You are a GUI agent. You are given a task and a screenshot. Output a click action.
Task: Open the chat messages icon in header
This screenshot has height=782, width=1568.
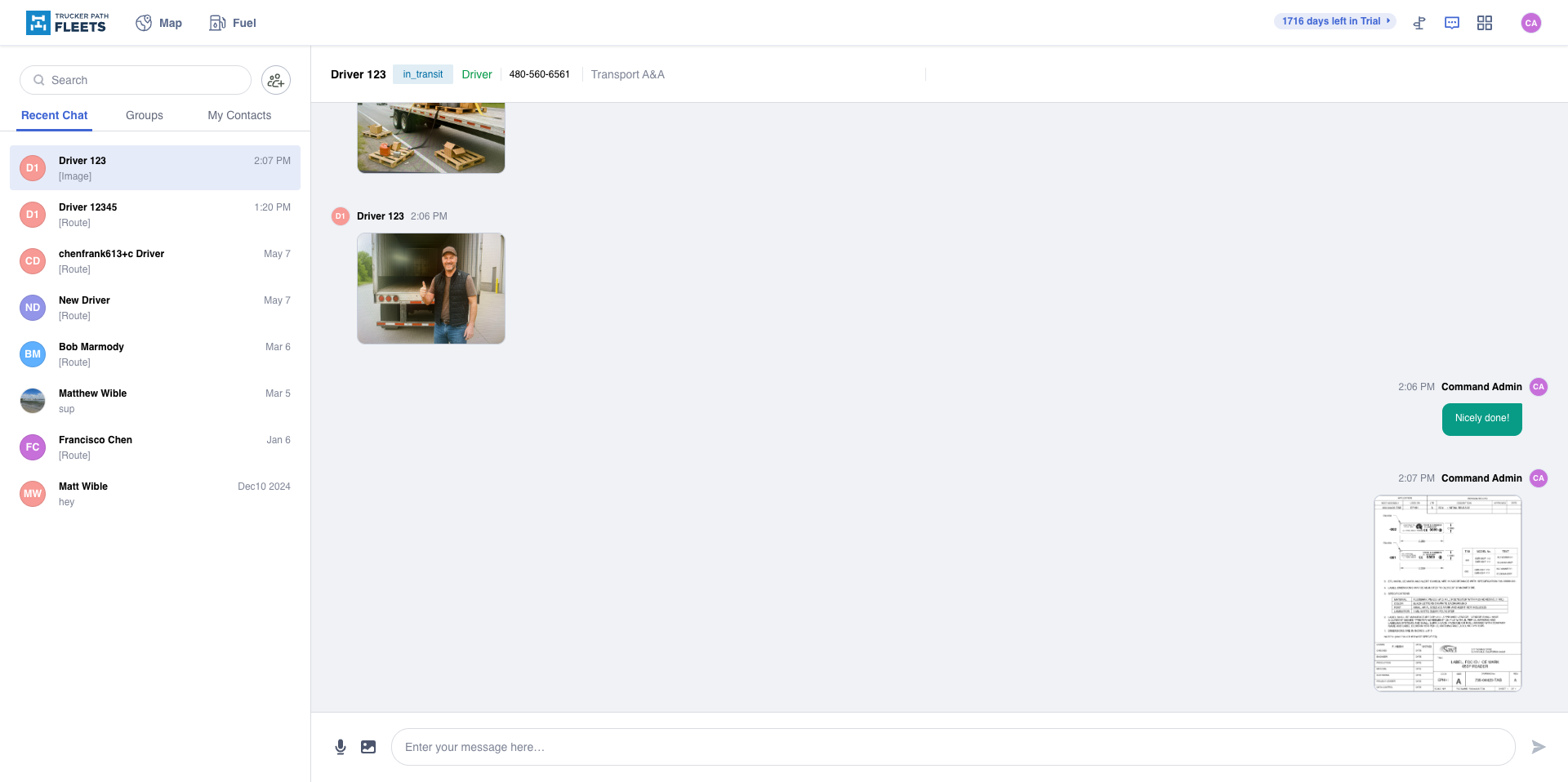(1452, 23)
